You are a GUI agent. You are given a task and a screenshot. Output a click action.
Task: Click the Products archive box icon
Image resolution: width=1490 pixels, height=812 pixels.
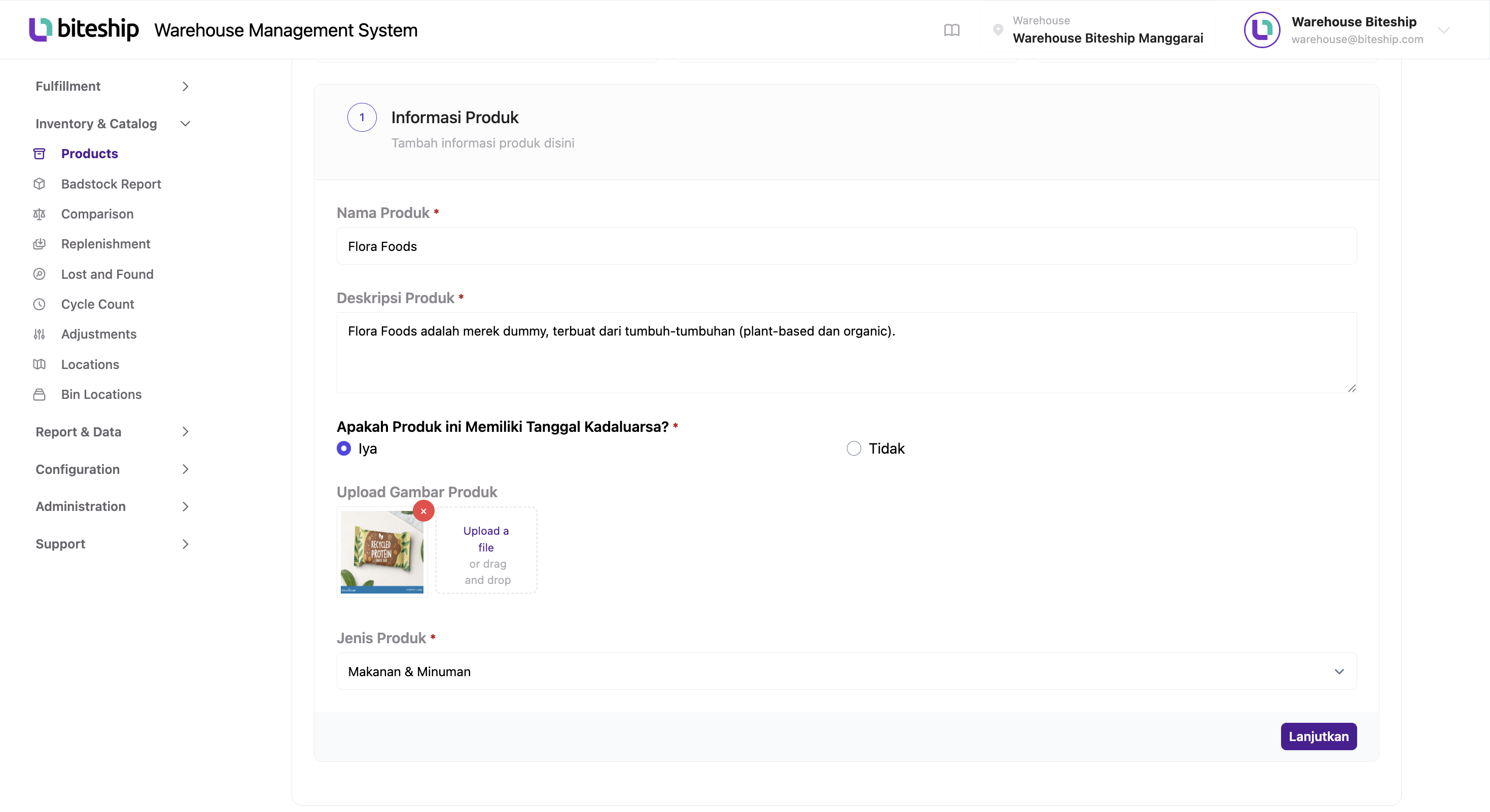click(40, 154)
